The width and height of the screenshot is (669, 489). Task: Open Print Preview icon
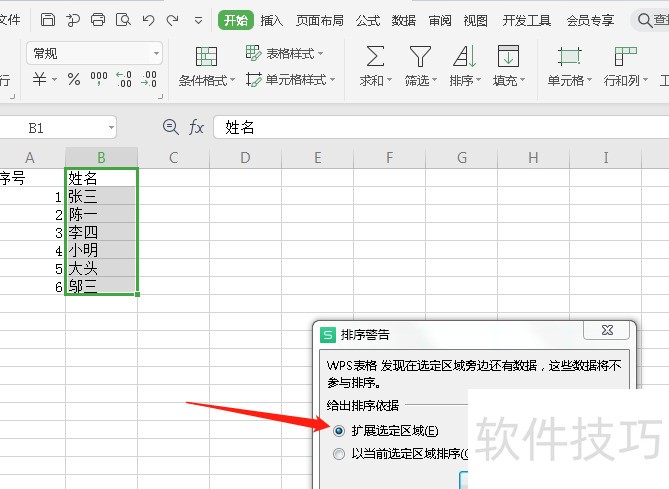123,20
